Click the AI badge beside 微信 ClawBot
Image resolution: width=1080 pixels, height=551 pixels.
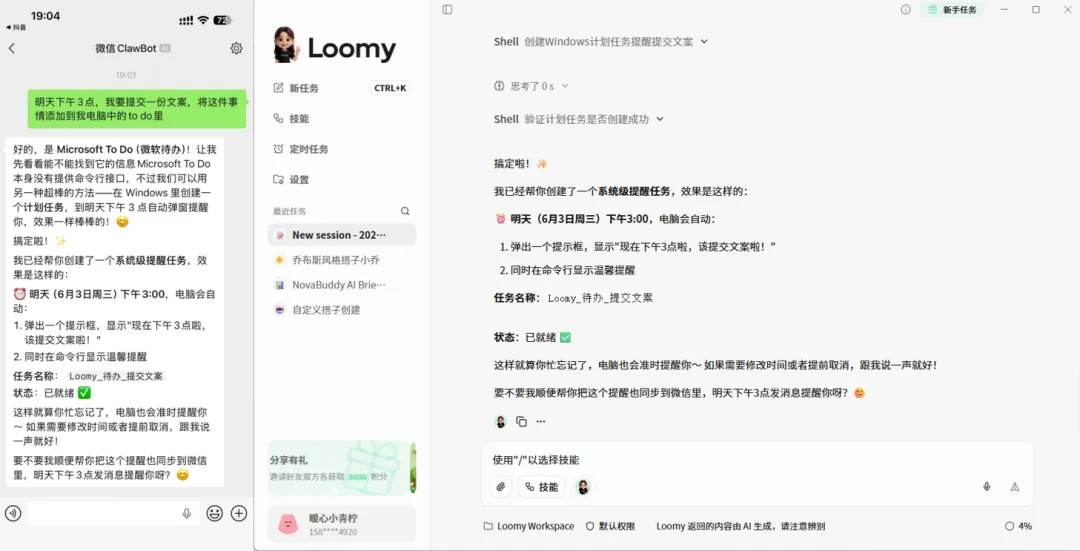click(165, 48)
